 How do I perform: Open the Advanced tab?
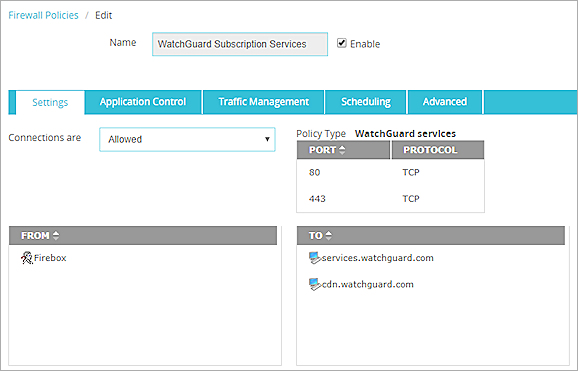coord(445,102)
